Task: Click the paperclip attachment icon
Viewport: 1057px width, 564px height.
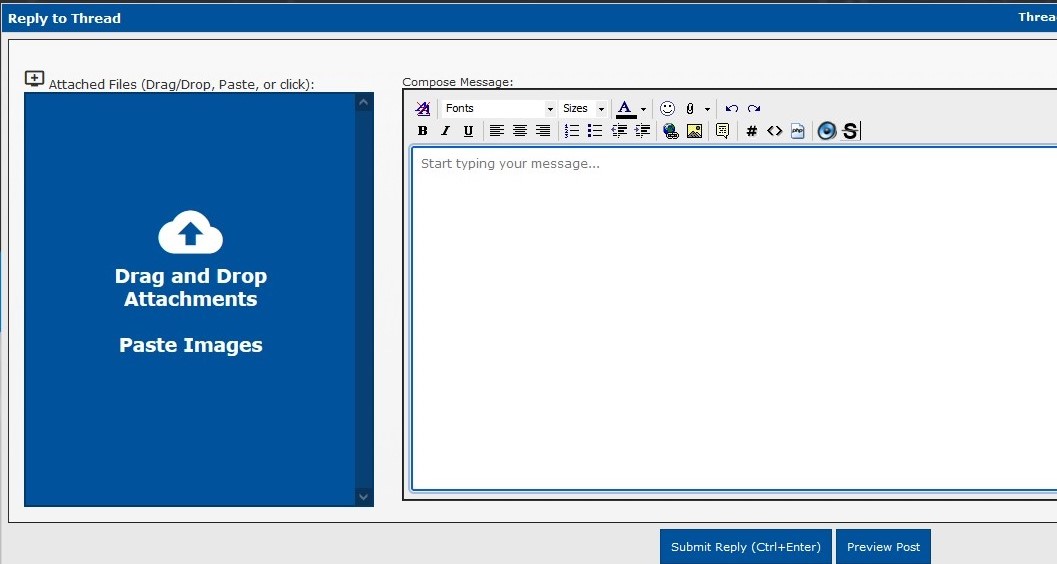Action: pos(690,108)
